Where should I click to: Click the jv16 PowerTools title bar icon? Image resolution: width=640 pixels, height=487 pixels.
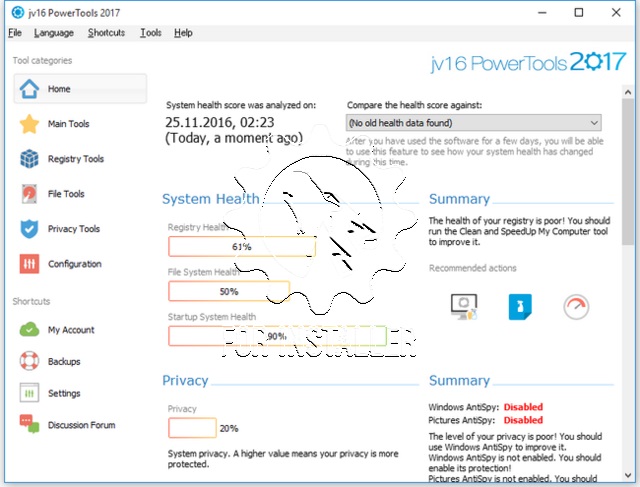click(18, 12)
